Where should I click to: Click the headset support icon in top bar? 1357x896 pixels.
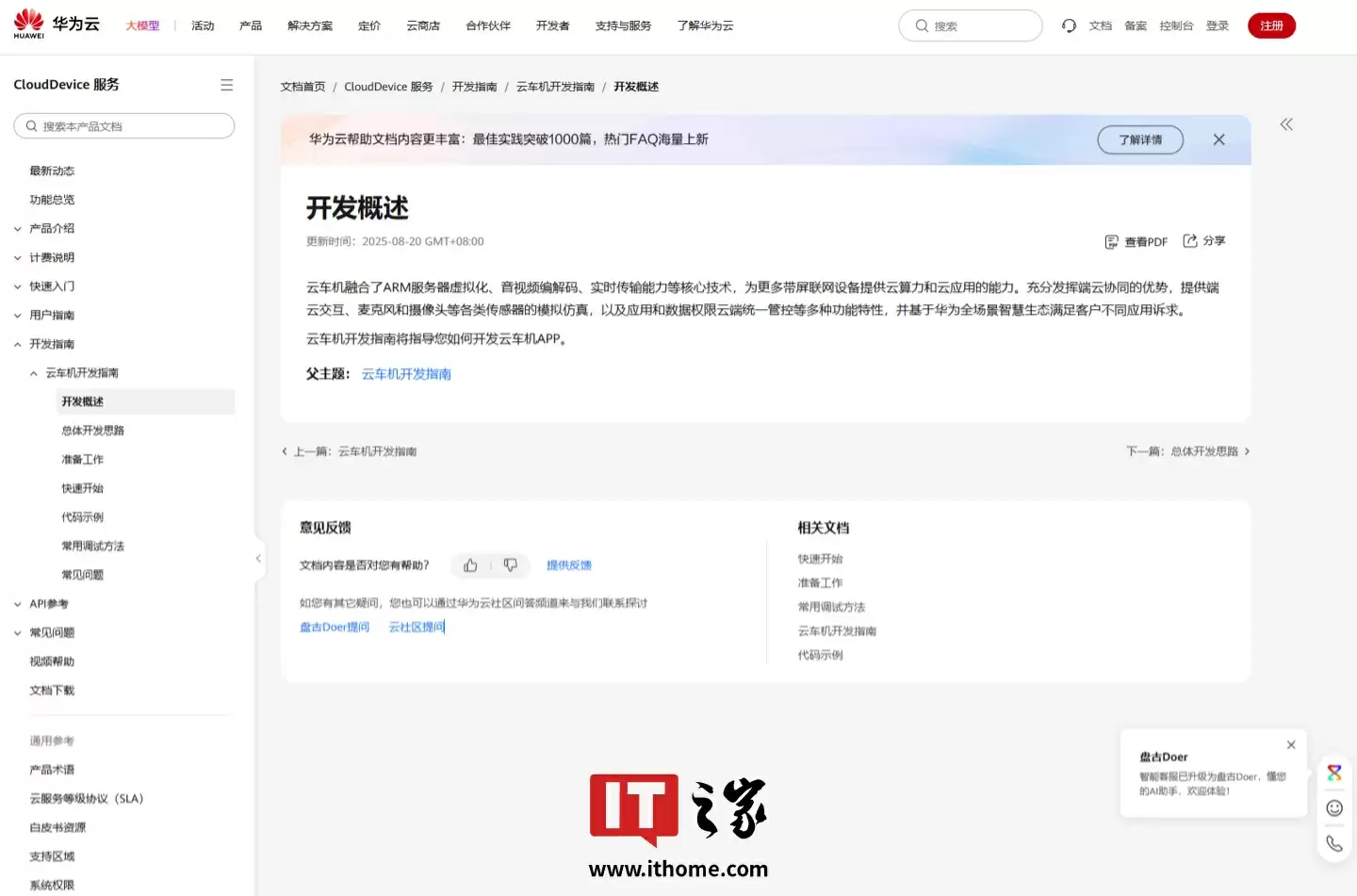point(1069,25)
